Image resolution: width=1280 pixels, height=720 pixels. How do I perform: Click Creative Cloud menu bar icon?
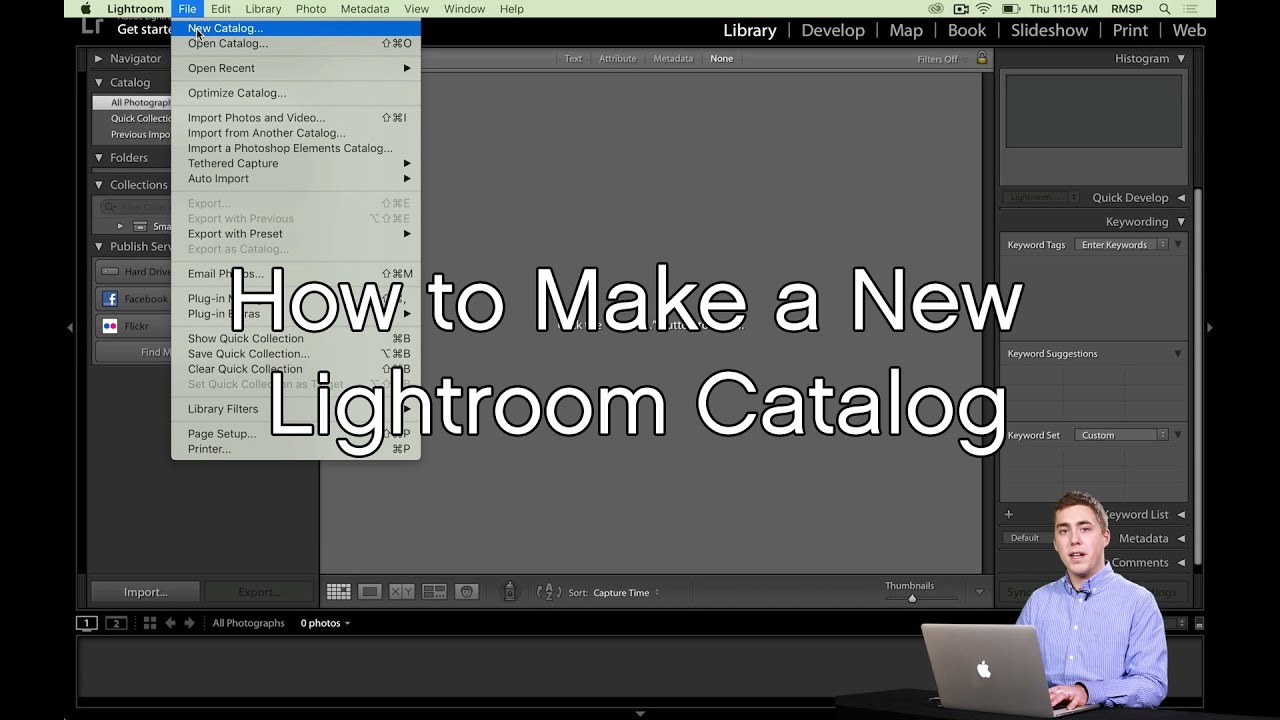pos(935,9)
